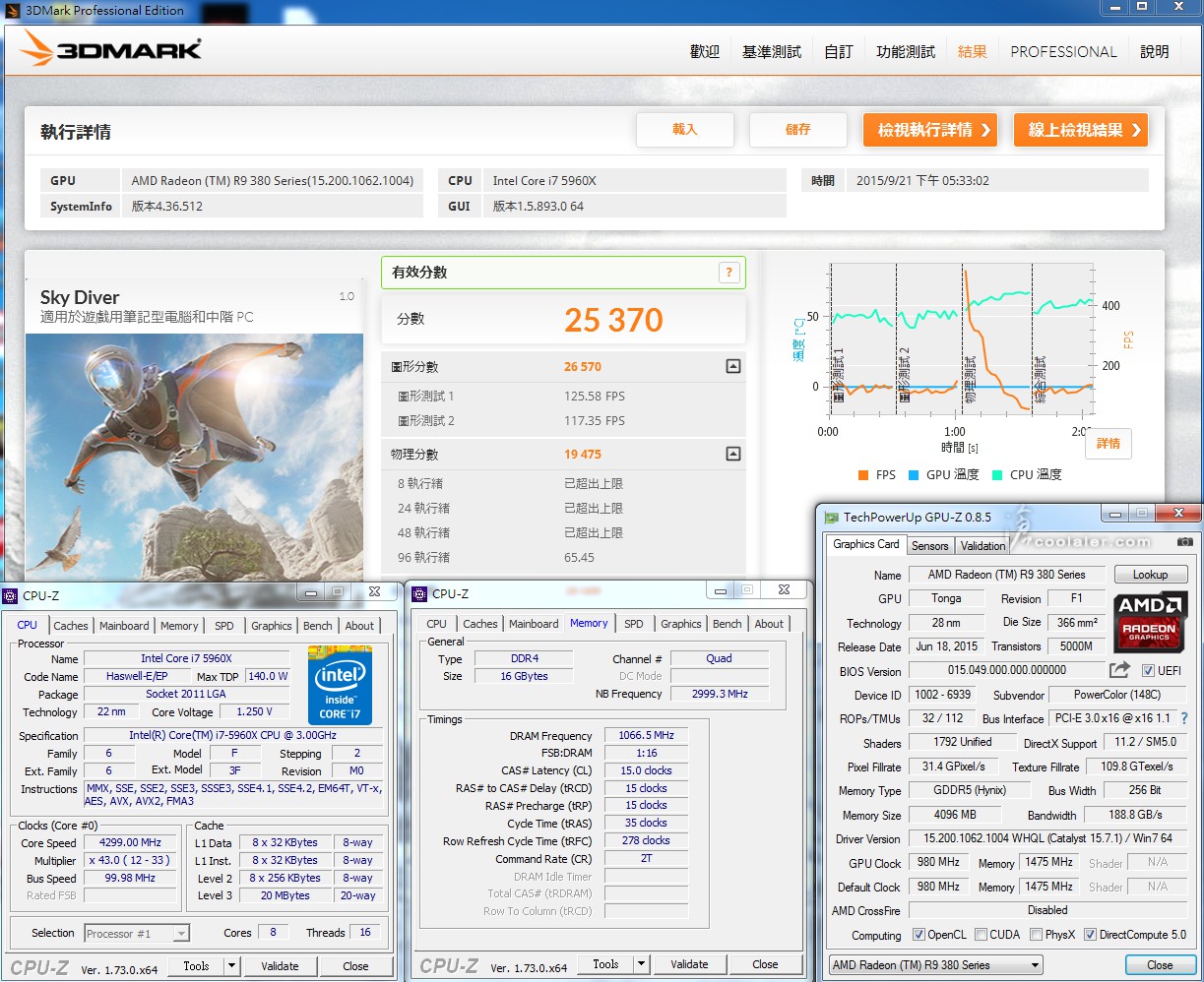1204x982 pixels.
Task: Click the GPU-Z title bar app icon
Action: pyautogui.click(x=832, y=518)
